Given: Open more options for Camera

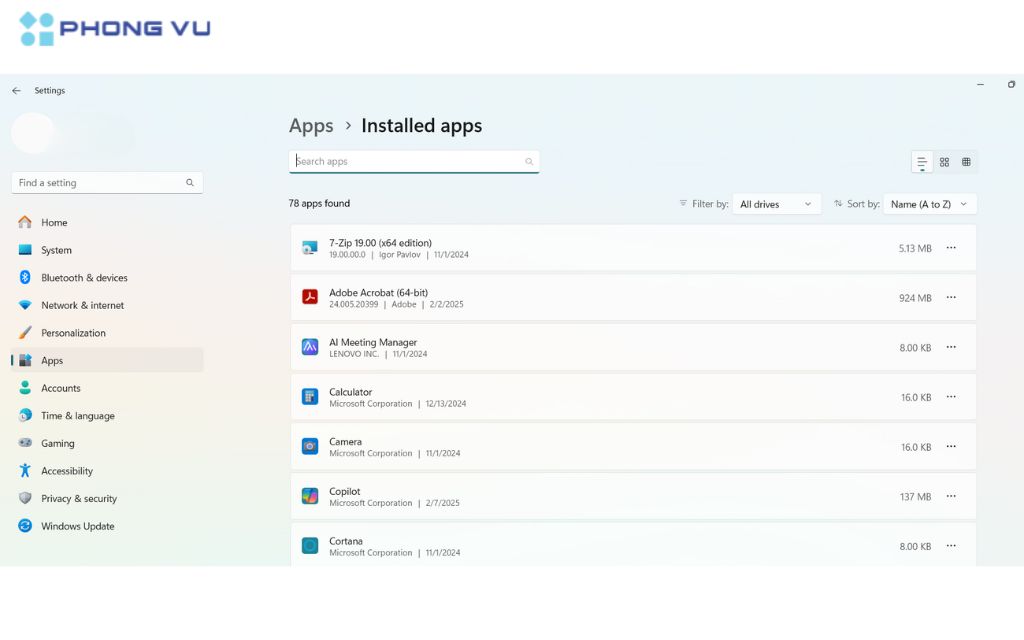Looking at the screenshot, I should tap(951, 447).
